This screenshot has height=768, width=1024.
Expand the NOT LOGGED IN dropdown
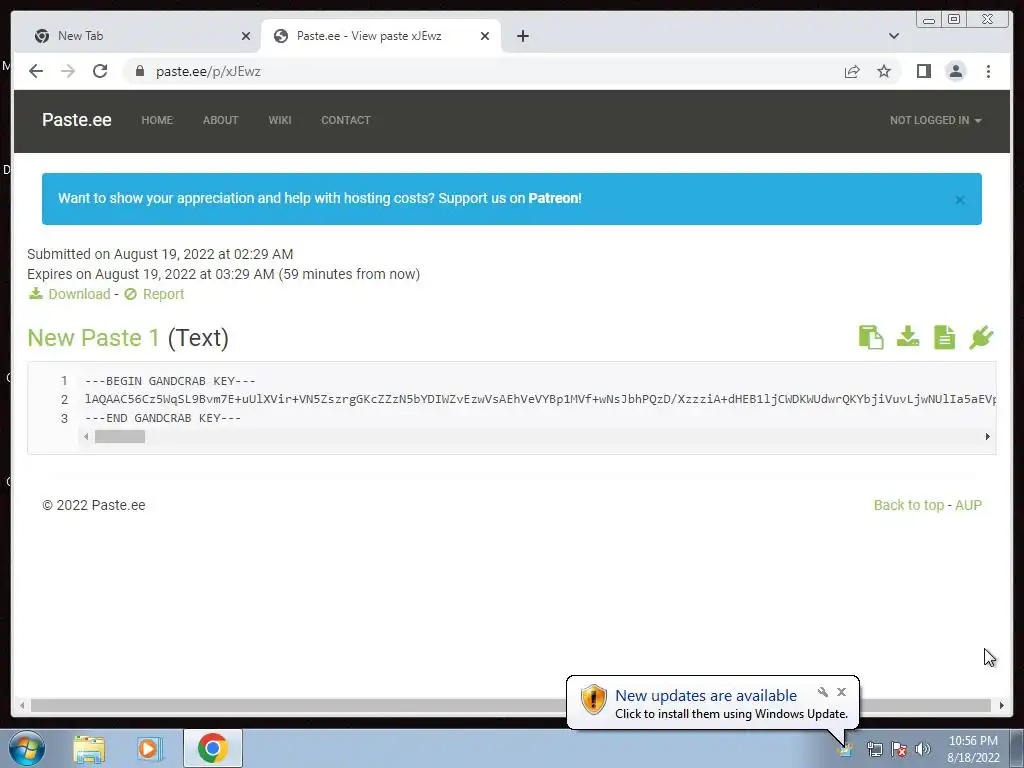pos(935,120)
